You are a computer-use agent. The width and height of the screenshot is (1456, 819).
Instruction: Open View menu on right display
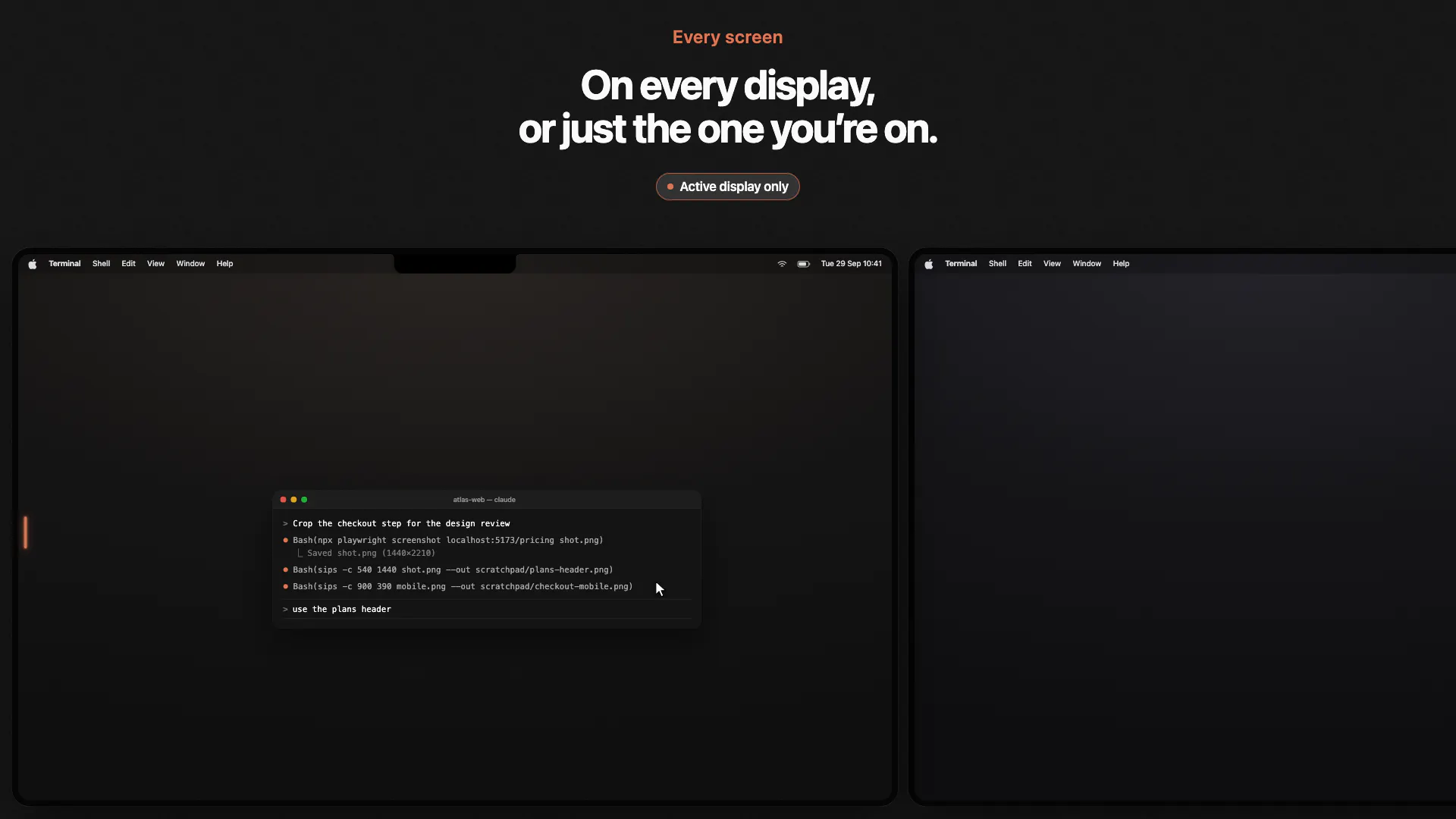(x=1052, y=264)
